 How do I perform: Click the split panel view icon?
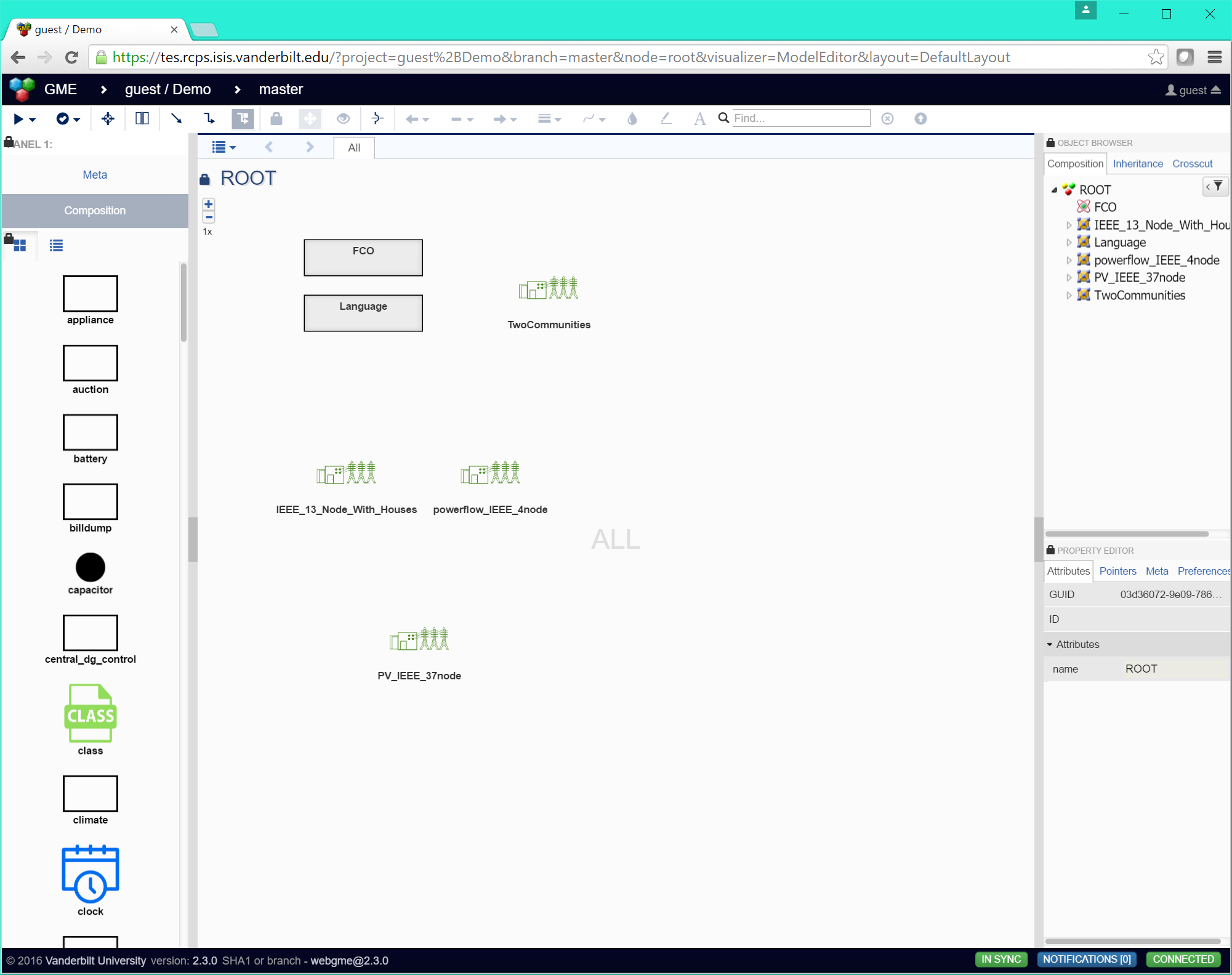[x=142, y=118]
